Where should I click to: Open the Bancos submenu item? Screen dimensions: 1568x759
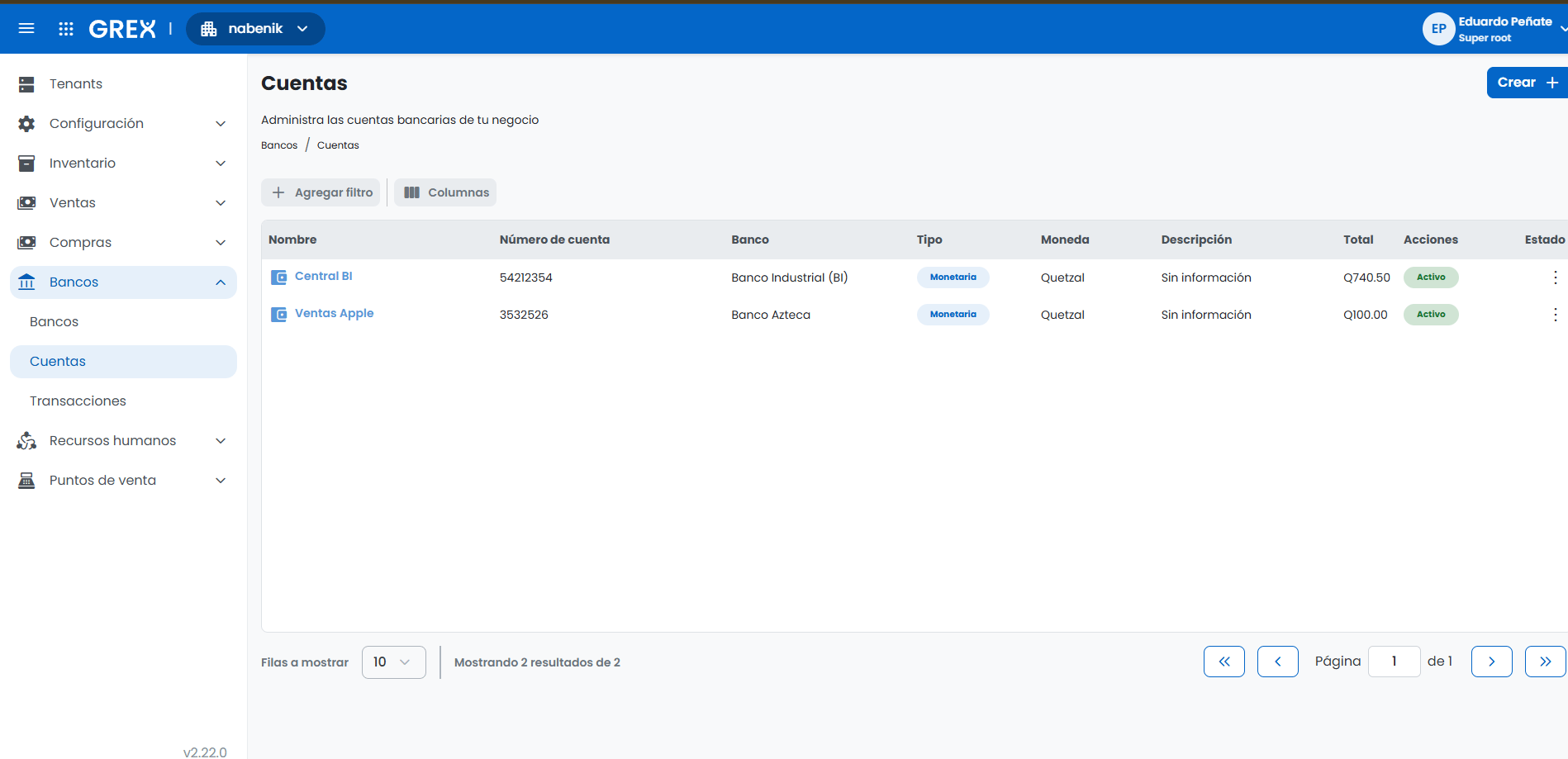[x=123, y=322]
